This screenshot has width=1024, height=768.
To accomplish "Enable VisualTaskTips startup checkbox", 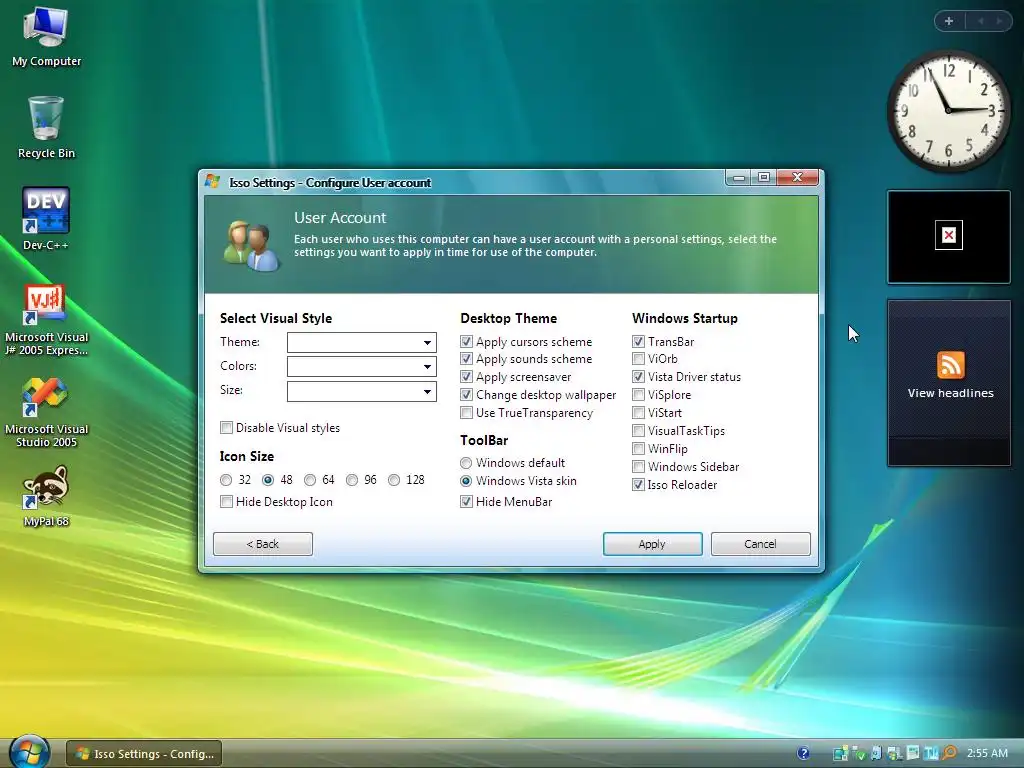I will tap(639, 430).
